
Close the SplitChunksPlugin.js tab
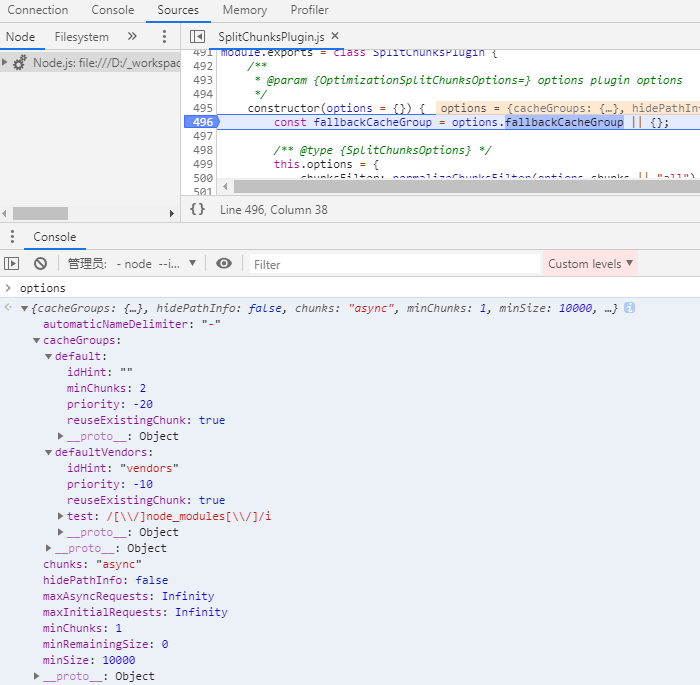coord(335,36)
